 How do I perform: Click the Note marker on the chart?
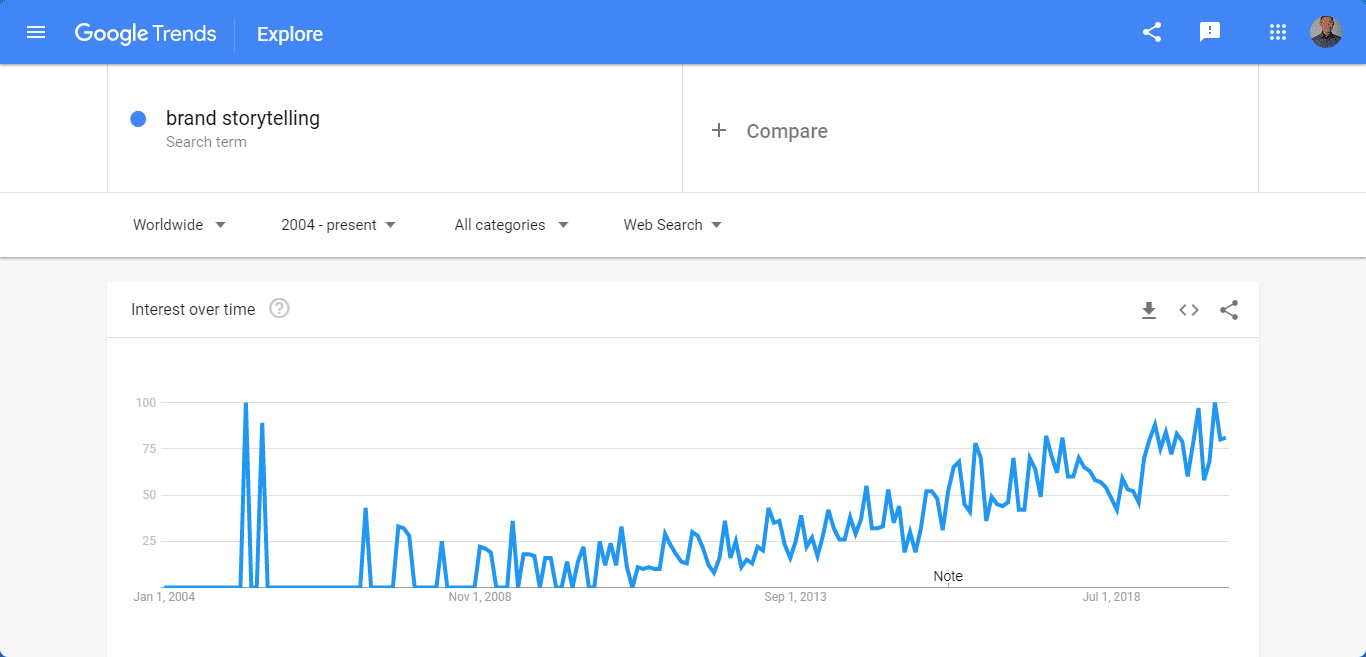click(947, 576)
